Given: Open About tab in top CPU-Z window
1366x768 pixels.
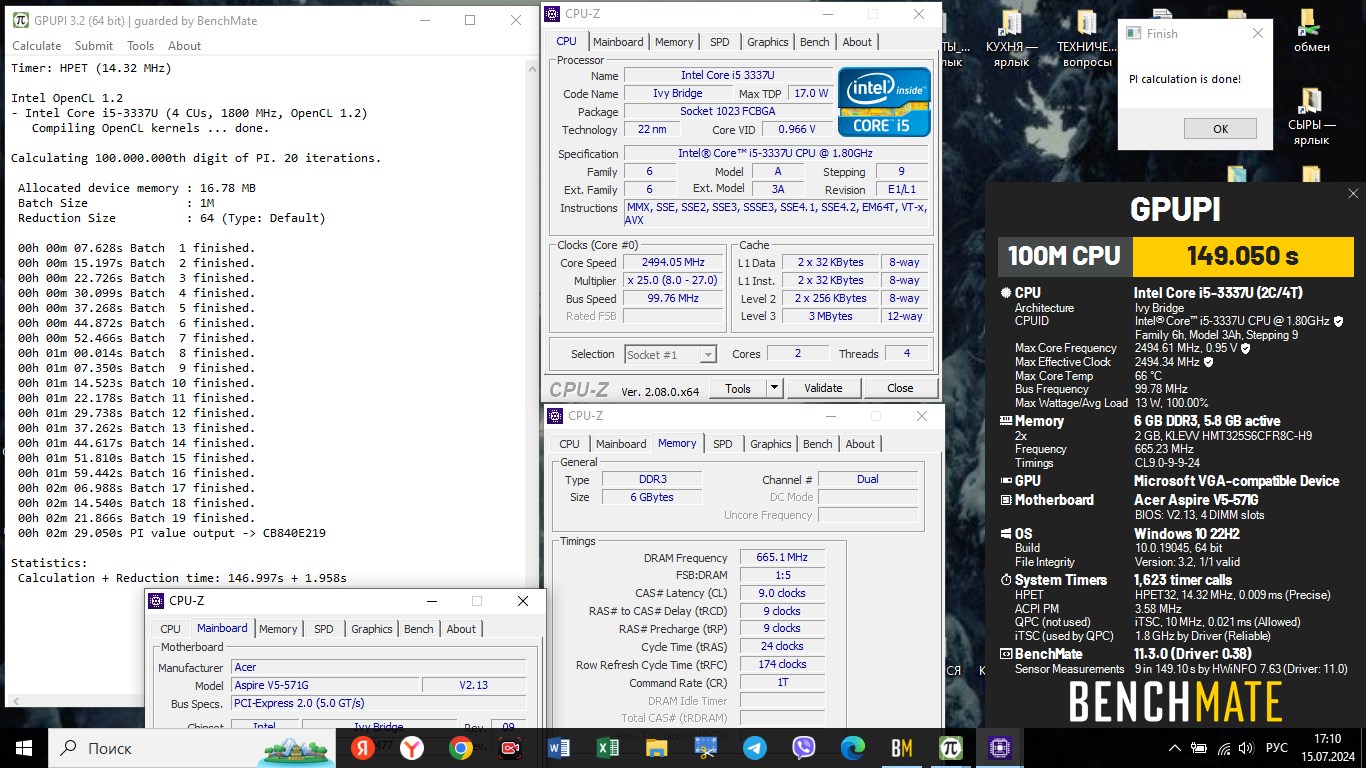Looking at the screenshot, I should tap(857, 42).
